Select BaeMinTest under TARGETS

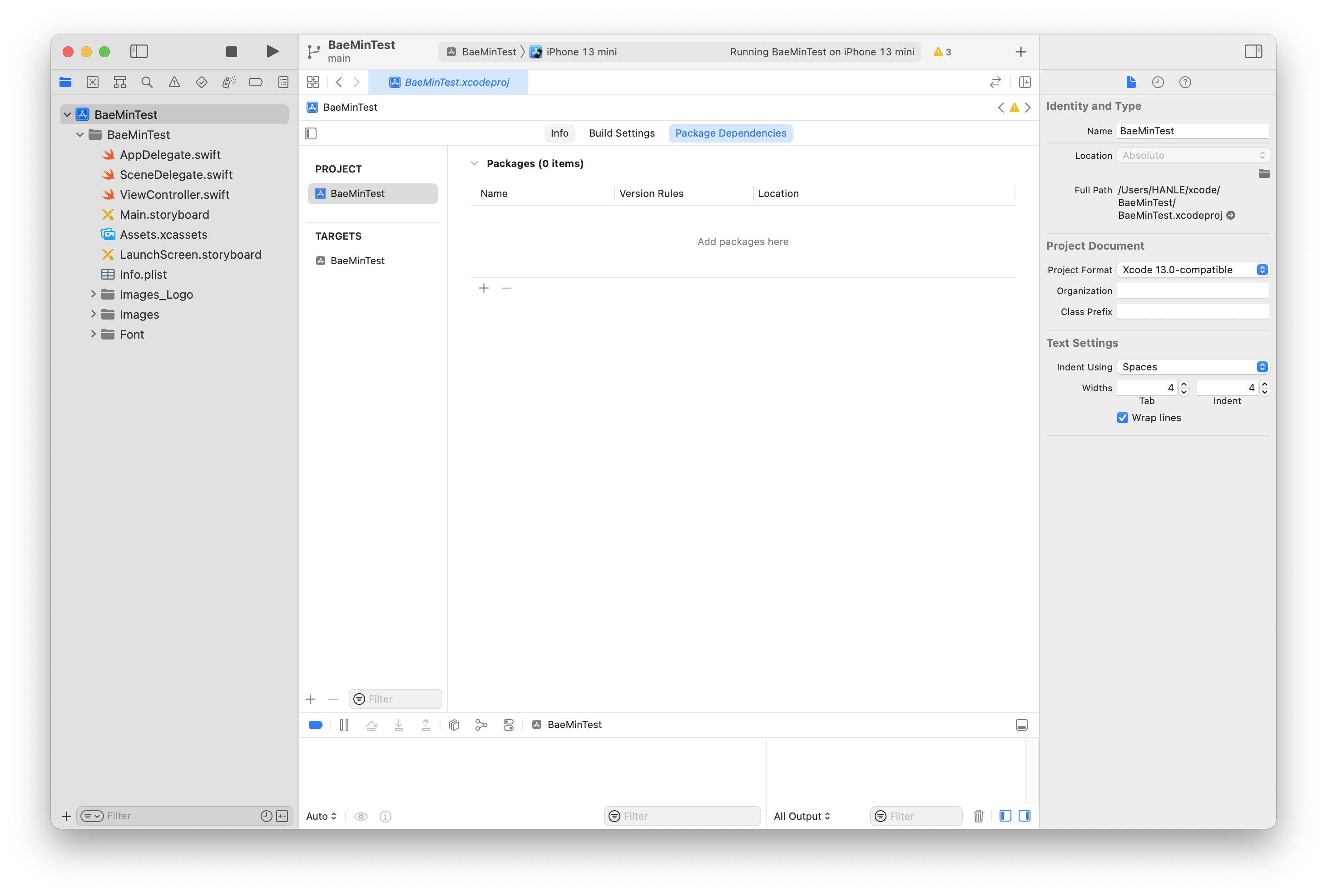[x=357, y=261]
